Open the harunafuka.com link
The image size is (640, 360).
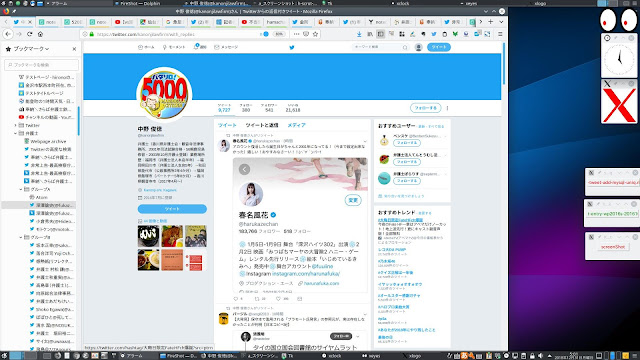pyautogui.click(x=321, y=283)
